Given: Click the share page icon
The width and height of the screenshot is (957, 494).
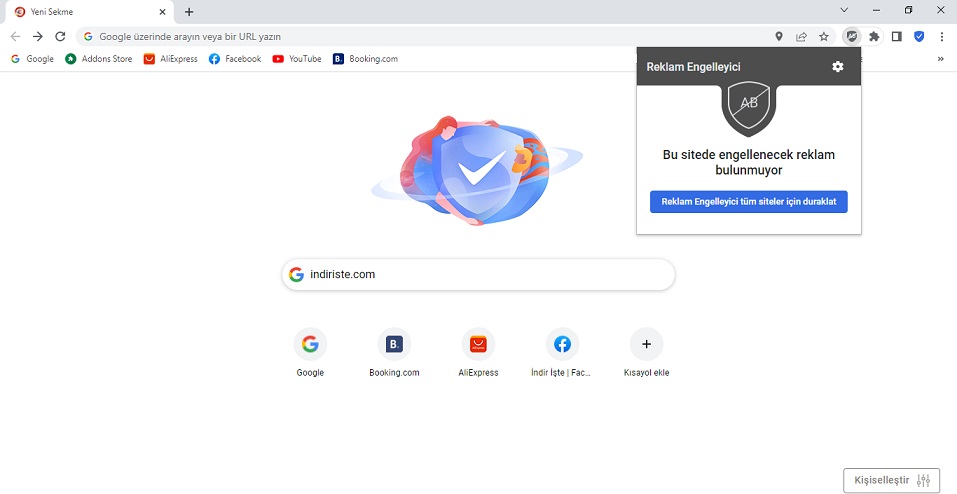Looking at the screenshot, I should tap(801, 37).
